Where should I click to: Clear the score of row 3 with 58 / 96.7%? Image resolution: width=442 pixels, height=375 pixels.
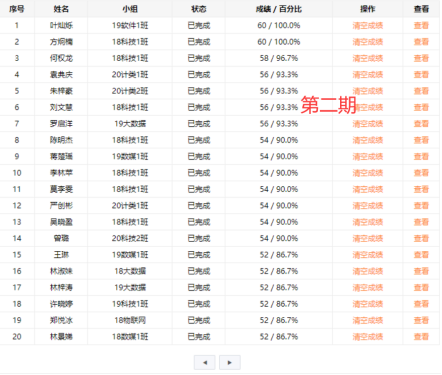368,58
